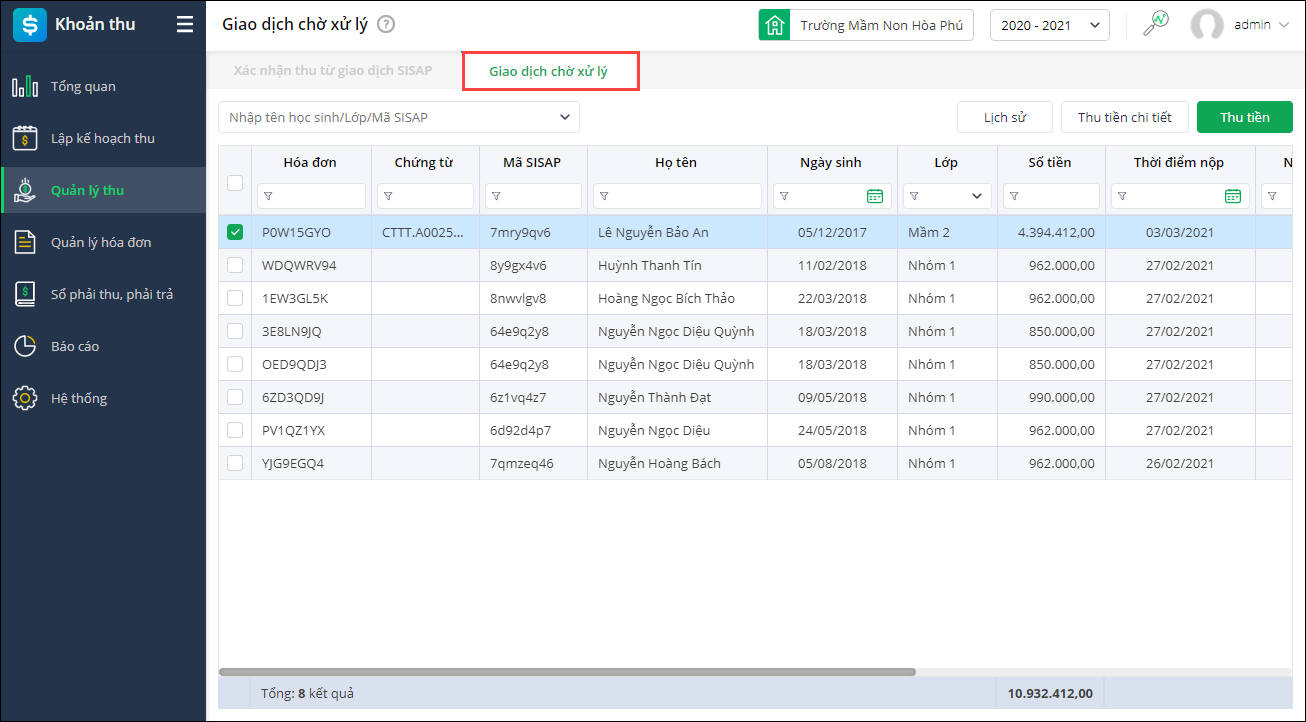The height and width of the screenshot is (722, 1306).
Task: Check the row with invoice OED9QDJ3
Action: 235,364
